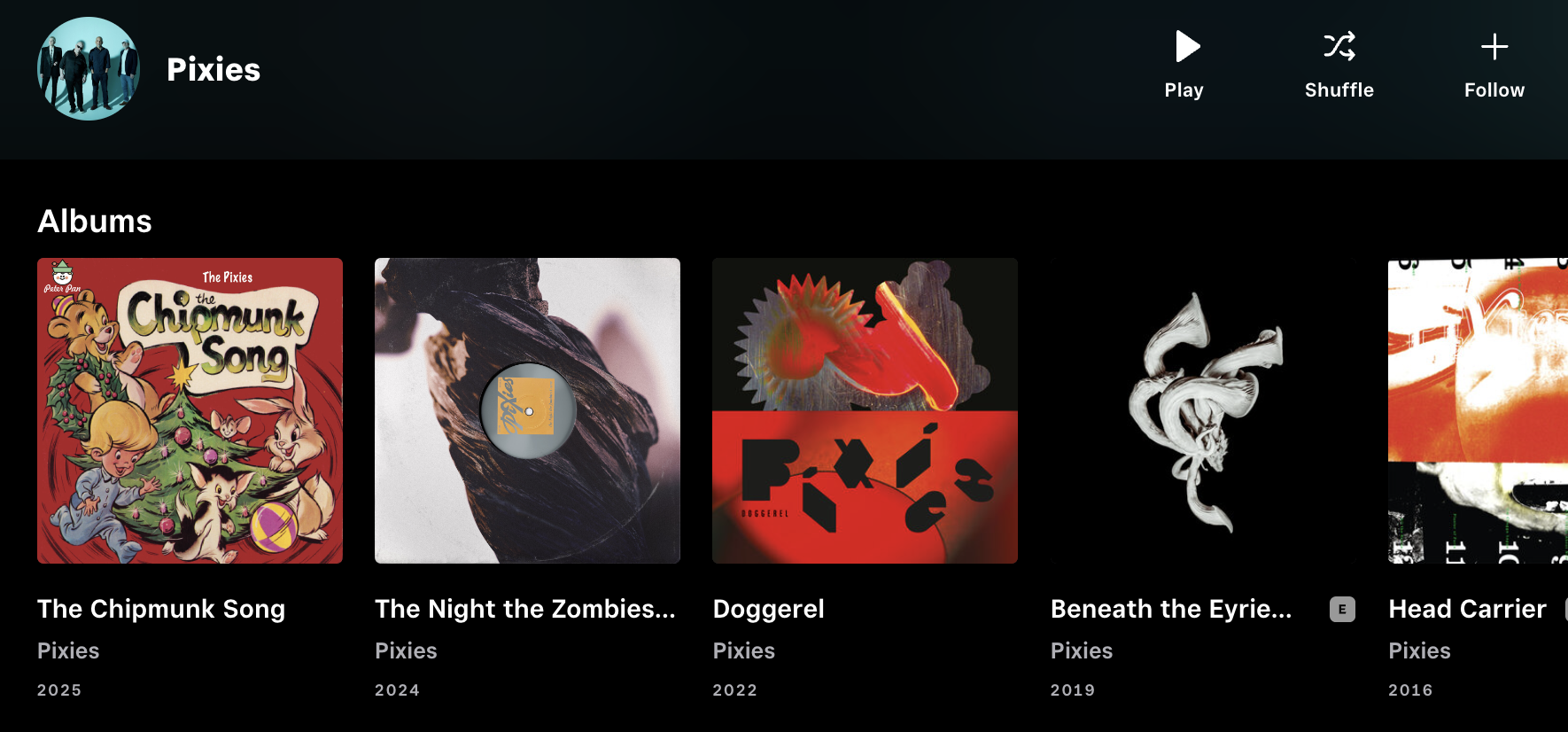The image size is (1568, 732).
Task: Click Pixies artist link under Chipmunk Song
Action: (68, 650)
